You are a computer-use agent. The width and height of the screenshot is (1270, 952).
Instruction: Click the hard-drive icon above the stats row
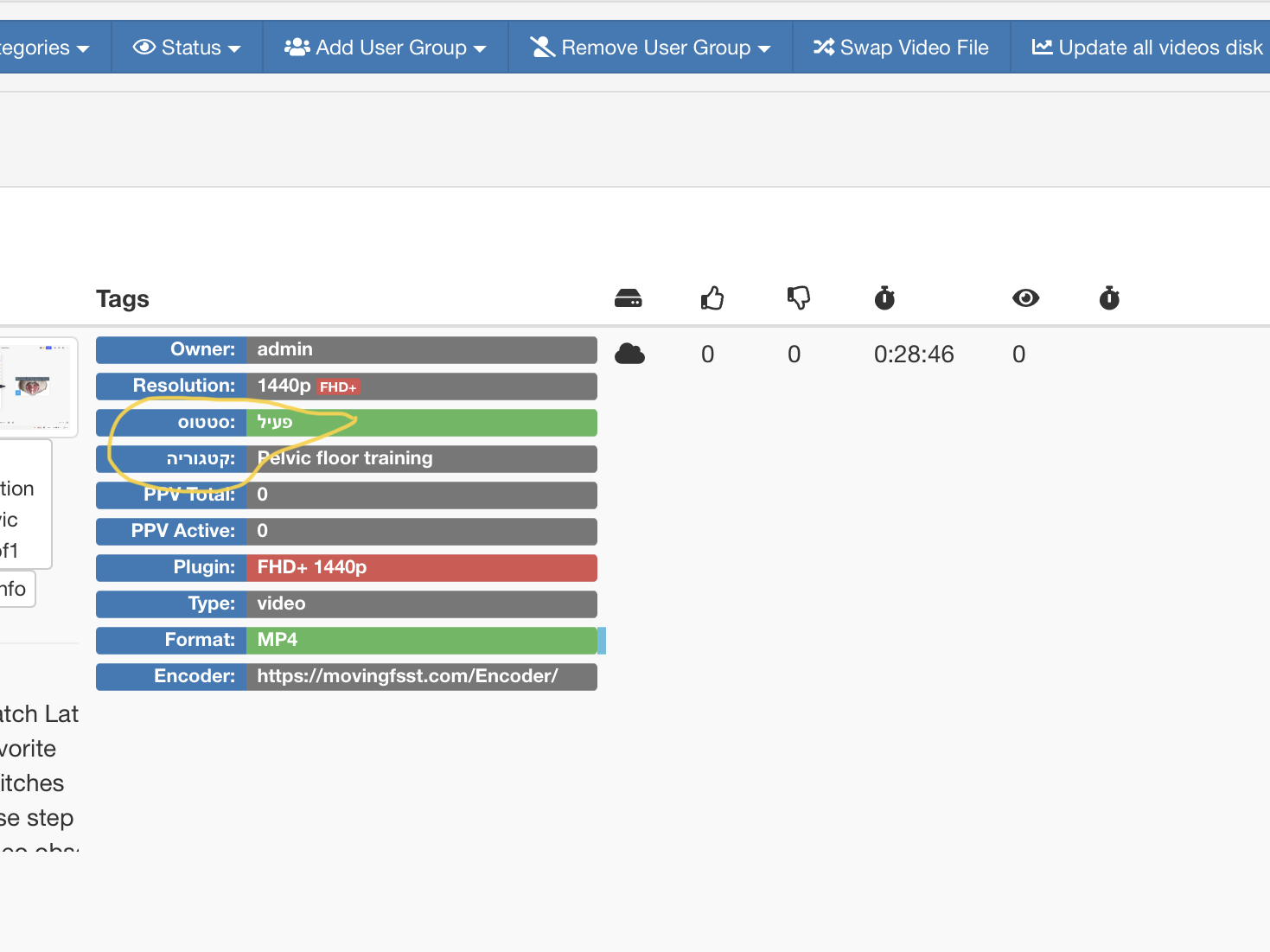click(x=629, y=297)
